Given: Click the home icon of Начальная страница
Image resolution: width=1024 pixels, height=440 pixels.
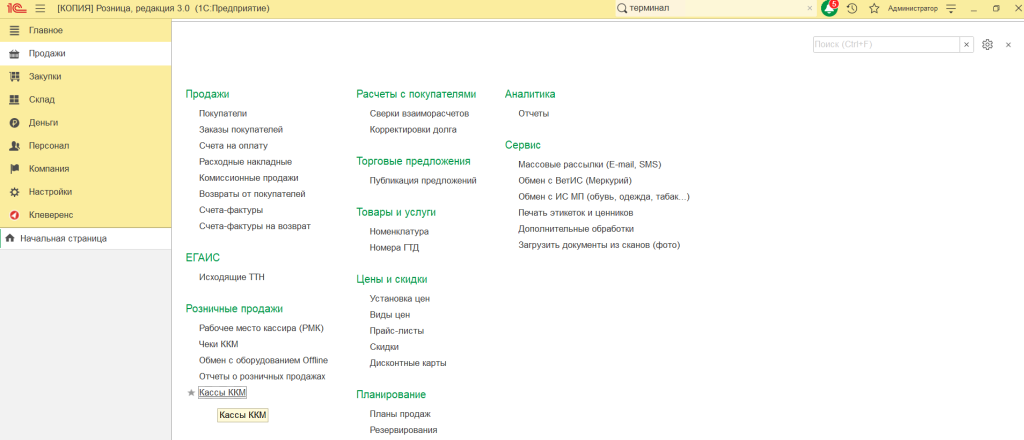Looking at the screenshot, I should click(x=10, y=238).
